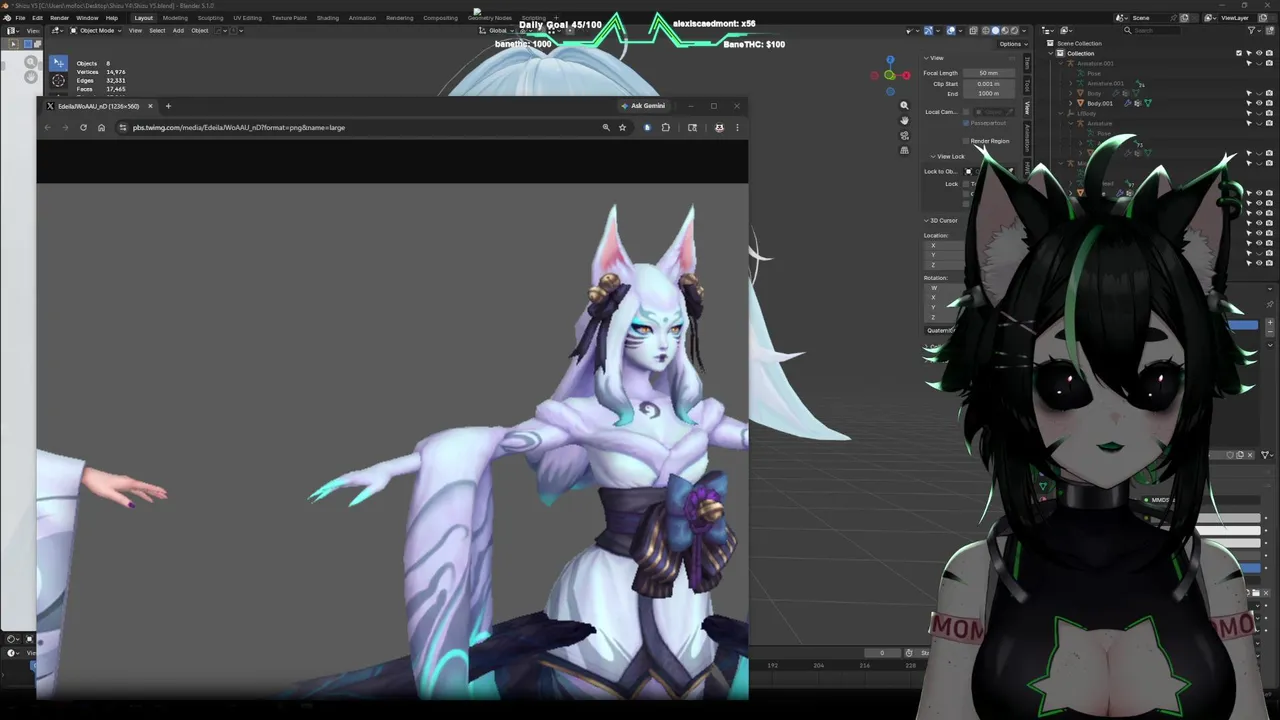
Task: Click the browser zoom magnifier icon
Action: [606, 127]
